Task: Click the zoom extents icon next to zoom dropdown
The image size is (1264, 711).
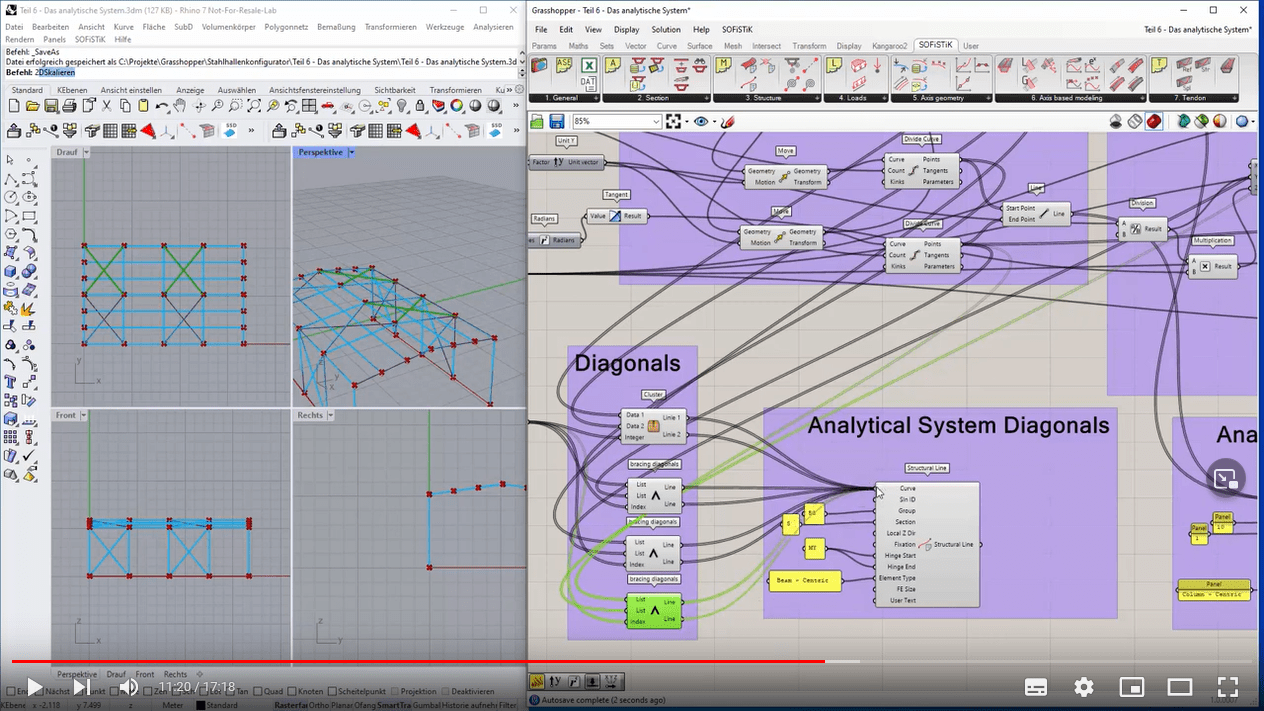Action: click(674, 121)
